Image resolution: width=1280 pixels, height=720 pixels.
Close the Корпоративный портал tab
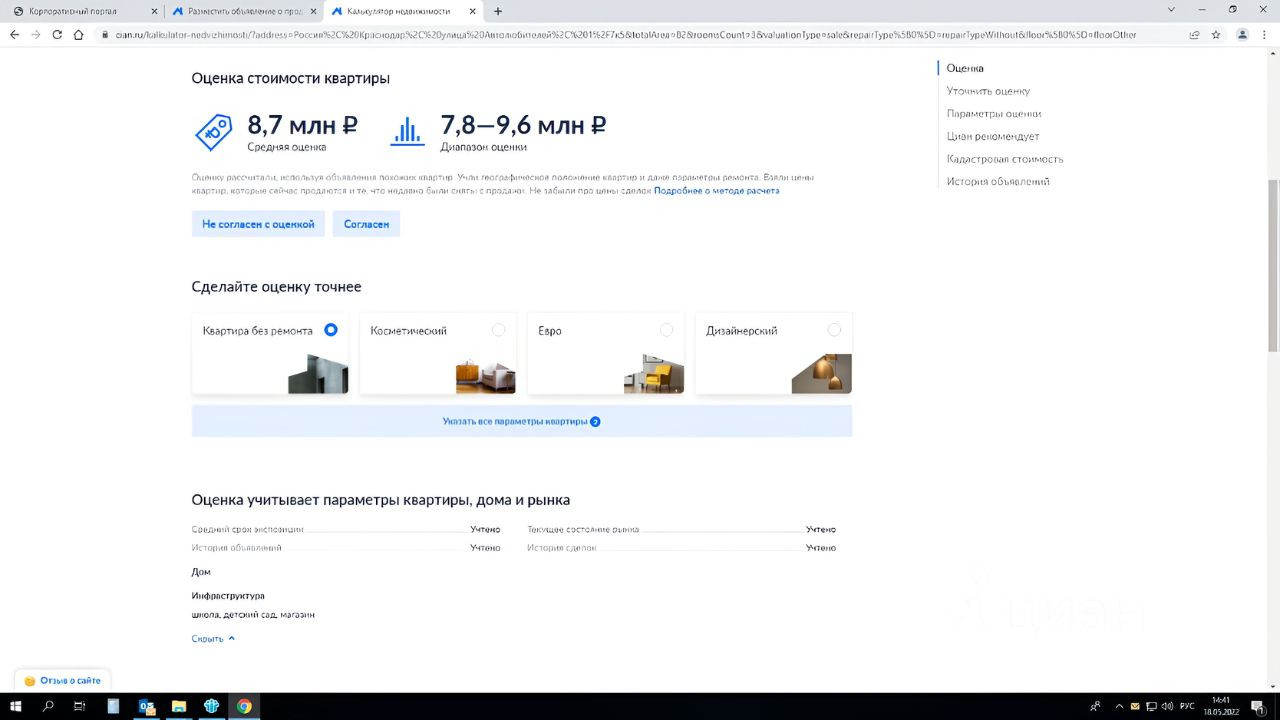click(x=153, y=11)
